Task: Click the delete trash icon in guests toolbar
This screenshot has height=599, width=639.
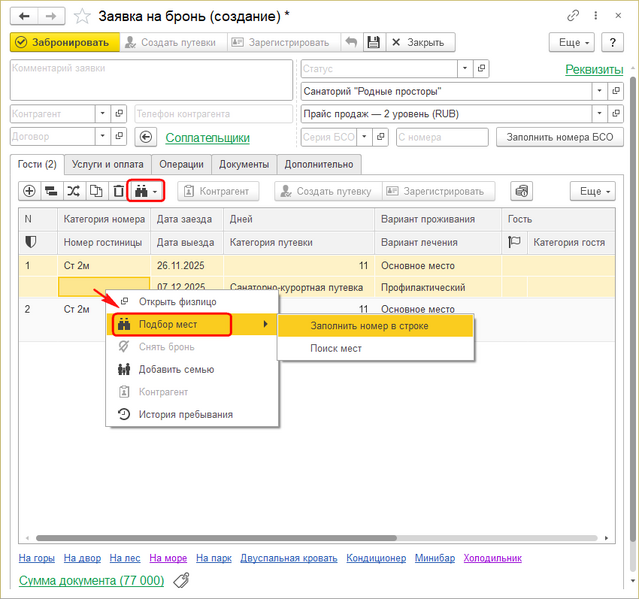Action: click(118, 191)
